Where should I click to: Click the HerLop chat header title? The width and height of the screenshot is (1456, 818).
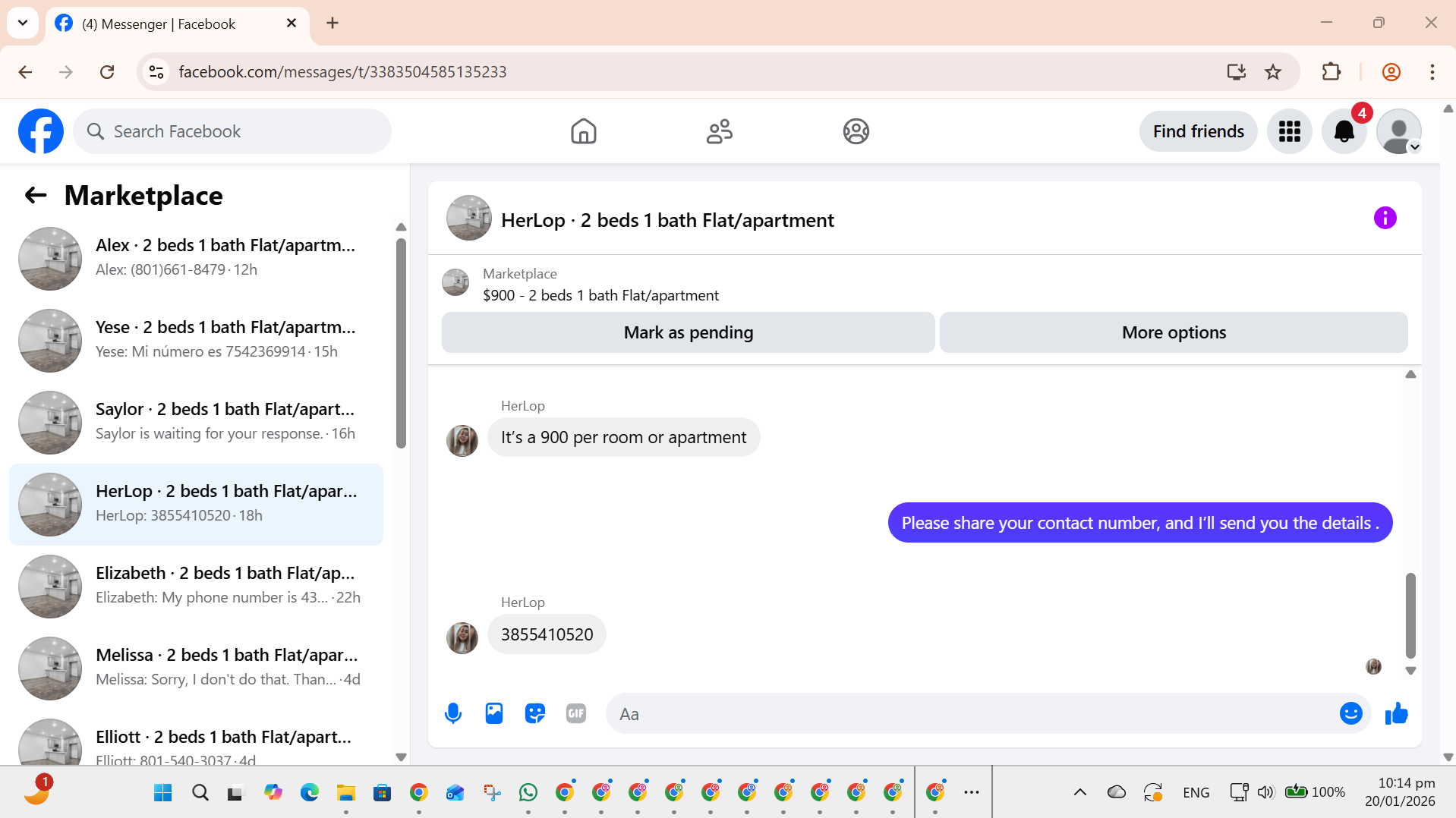coord(667,220)
